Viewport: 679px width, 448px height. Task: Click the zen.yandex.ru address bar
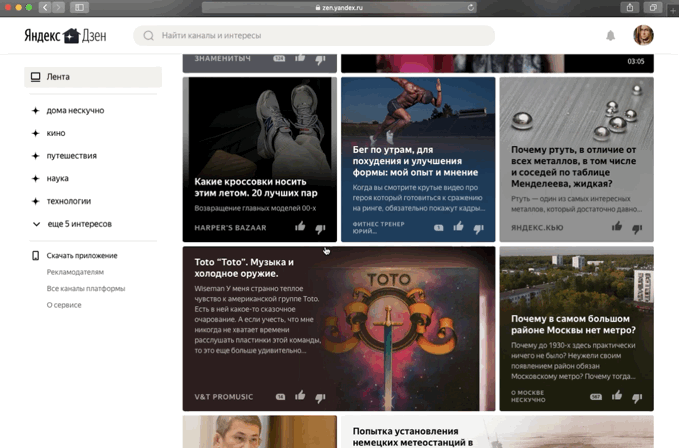pyautogui.click(x=339, y=7)
